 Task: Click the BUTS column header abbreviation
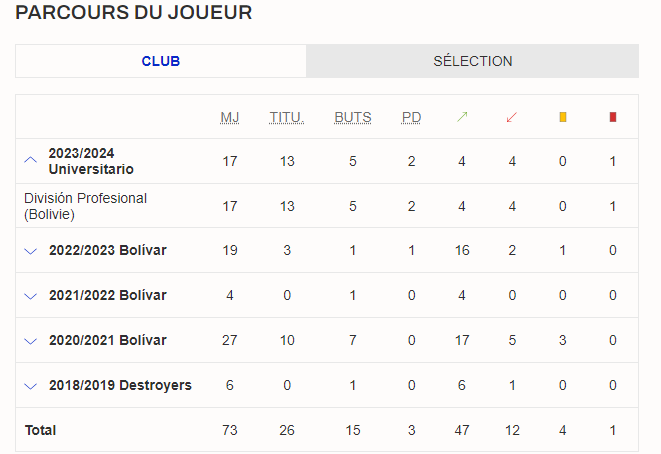coord(353,117)
